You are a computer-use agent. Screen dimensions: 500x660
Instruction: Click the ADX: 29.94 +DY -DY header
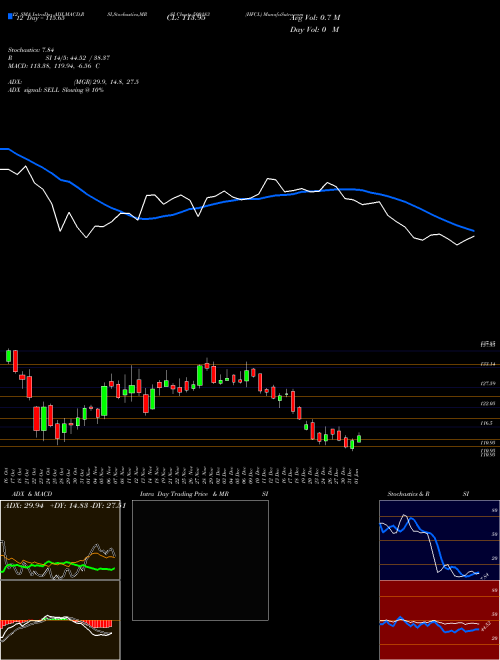(x=65, y=506)
